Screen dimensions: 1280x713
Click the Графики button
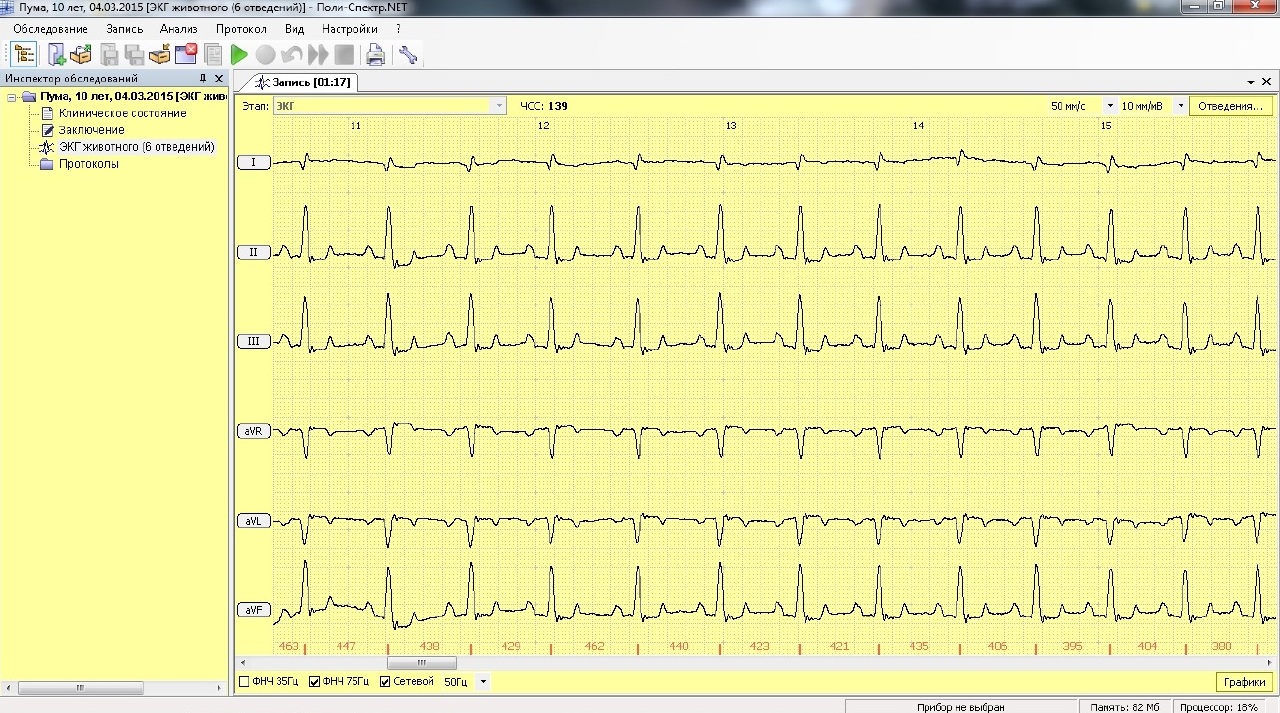(x=1245, y=682)
